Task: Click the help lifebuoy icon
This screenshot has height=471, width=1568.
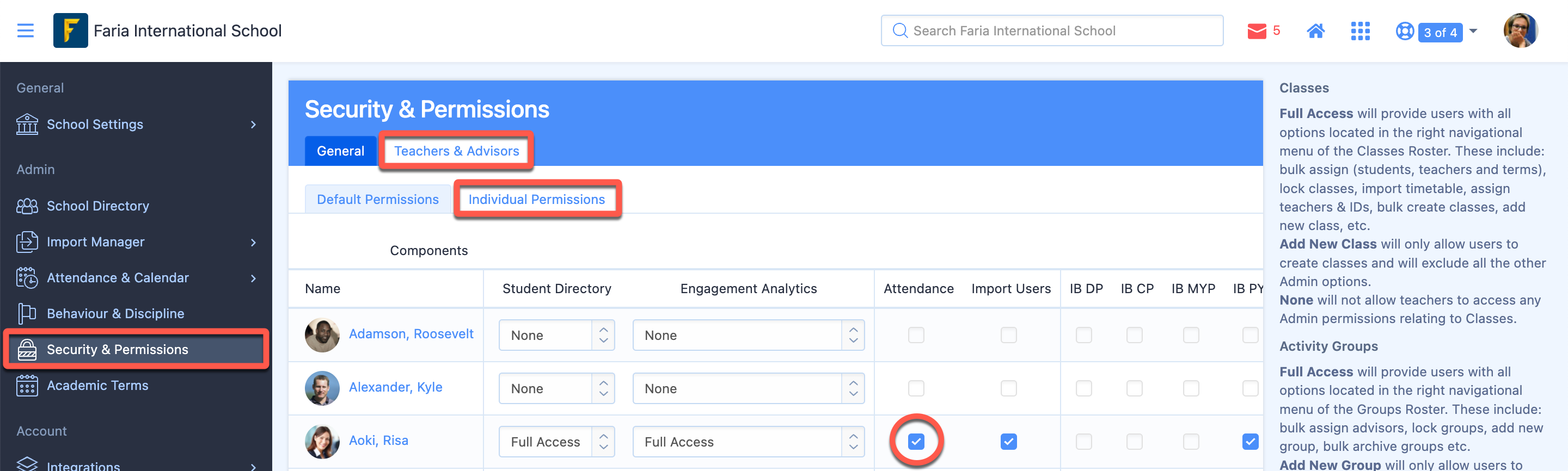Action: click(x=1404, y=31)
